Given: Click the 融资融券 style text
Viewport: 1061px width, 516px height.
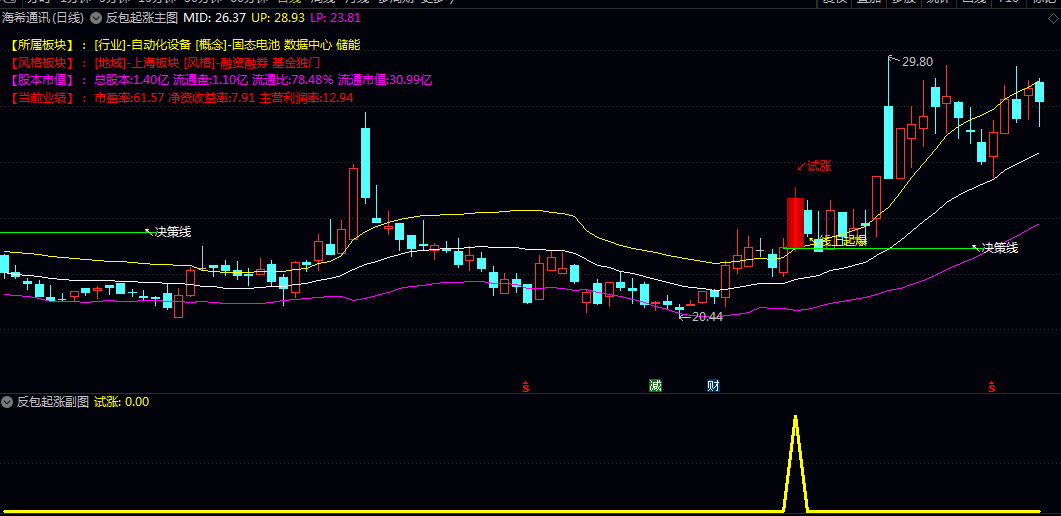Looking at the screenshot, I should click(x=244, y=63).
